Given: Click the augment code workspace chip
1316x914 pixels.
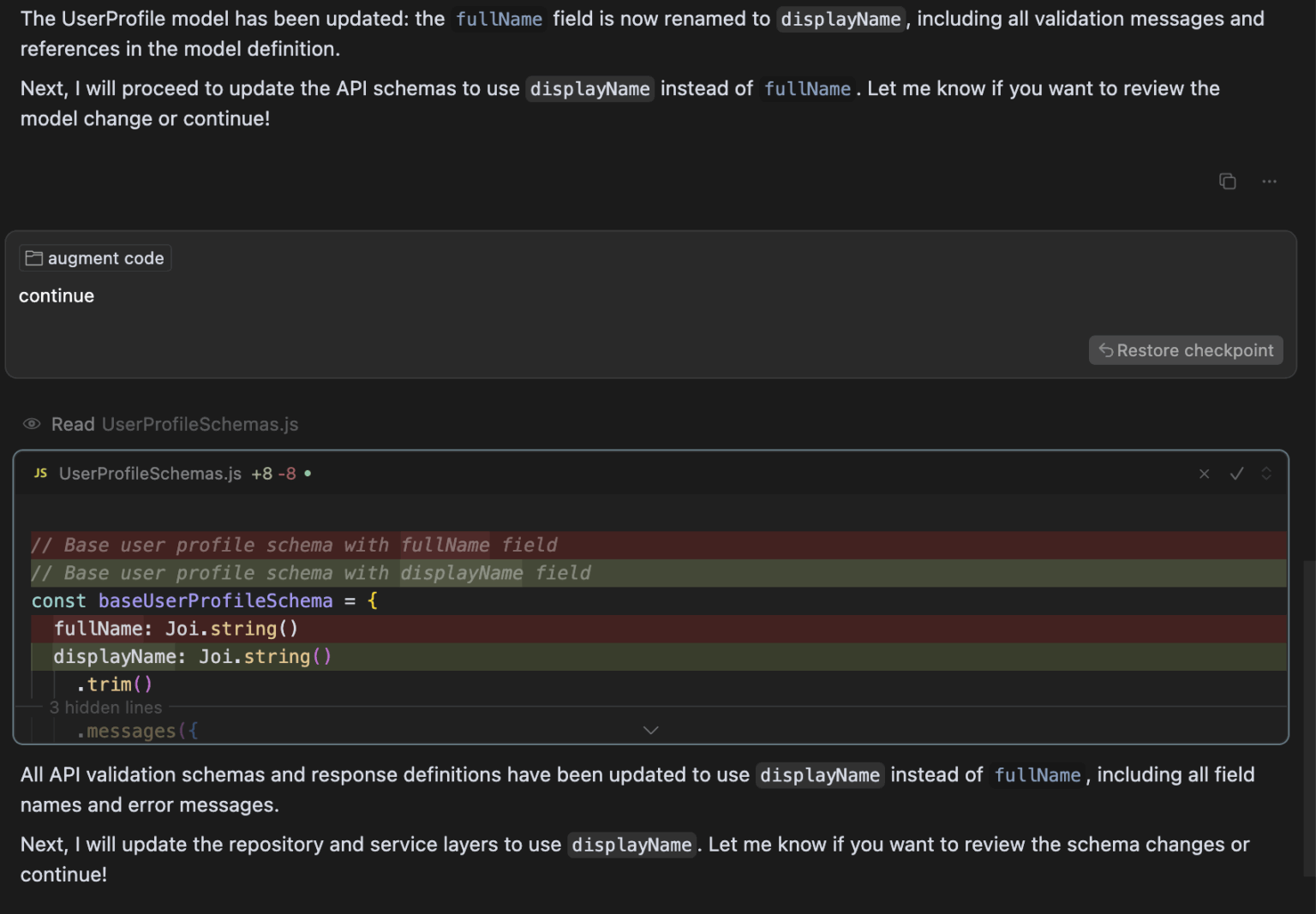Looking at the screenshot, I should coord(94,257).
